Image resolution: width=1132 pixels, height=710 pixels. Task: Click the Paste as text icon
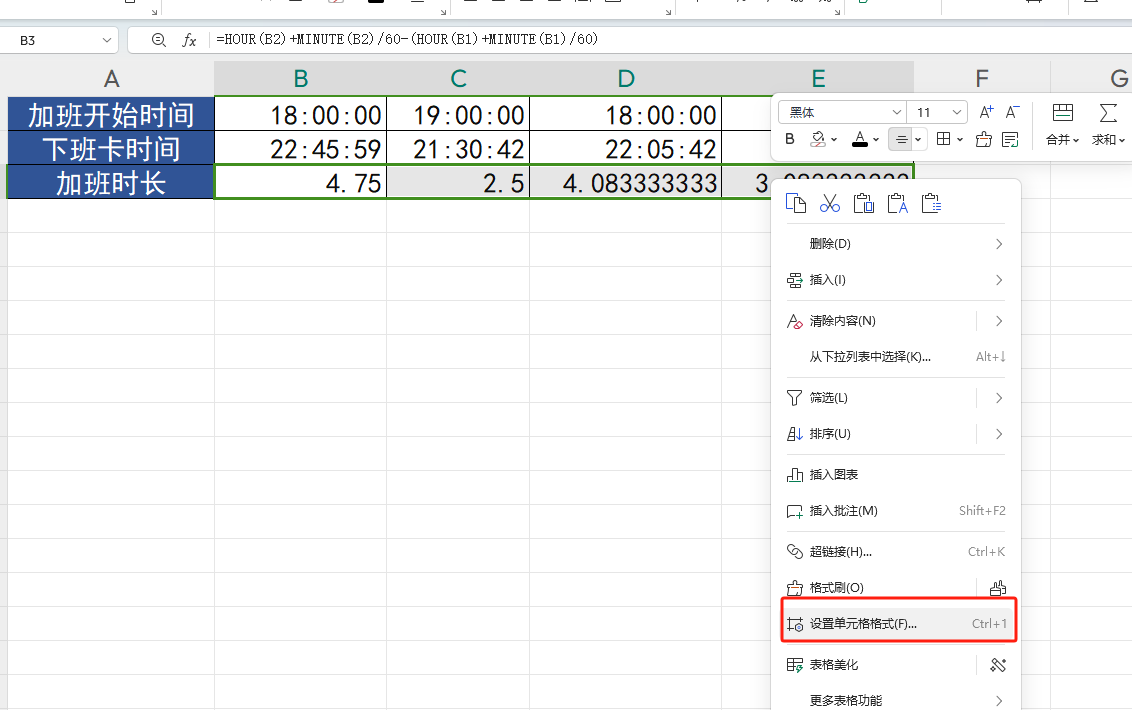pos(897,204)
